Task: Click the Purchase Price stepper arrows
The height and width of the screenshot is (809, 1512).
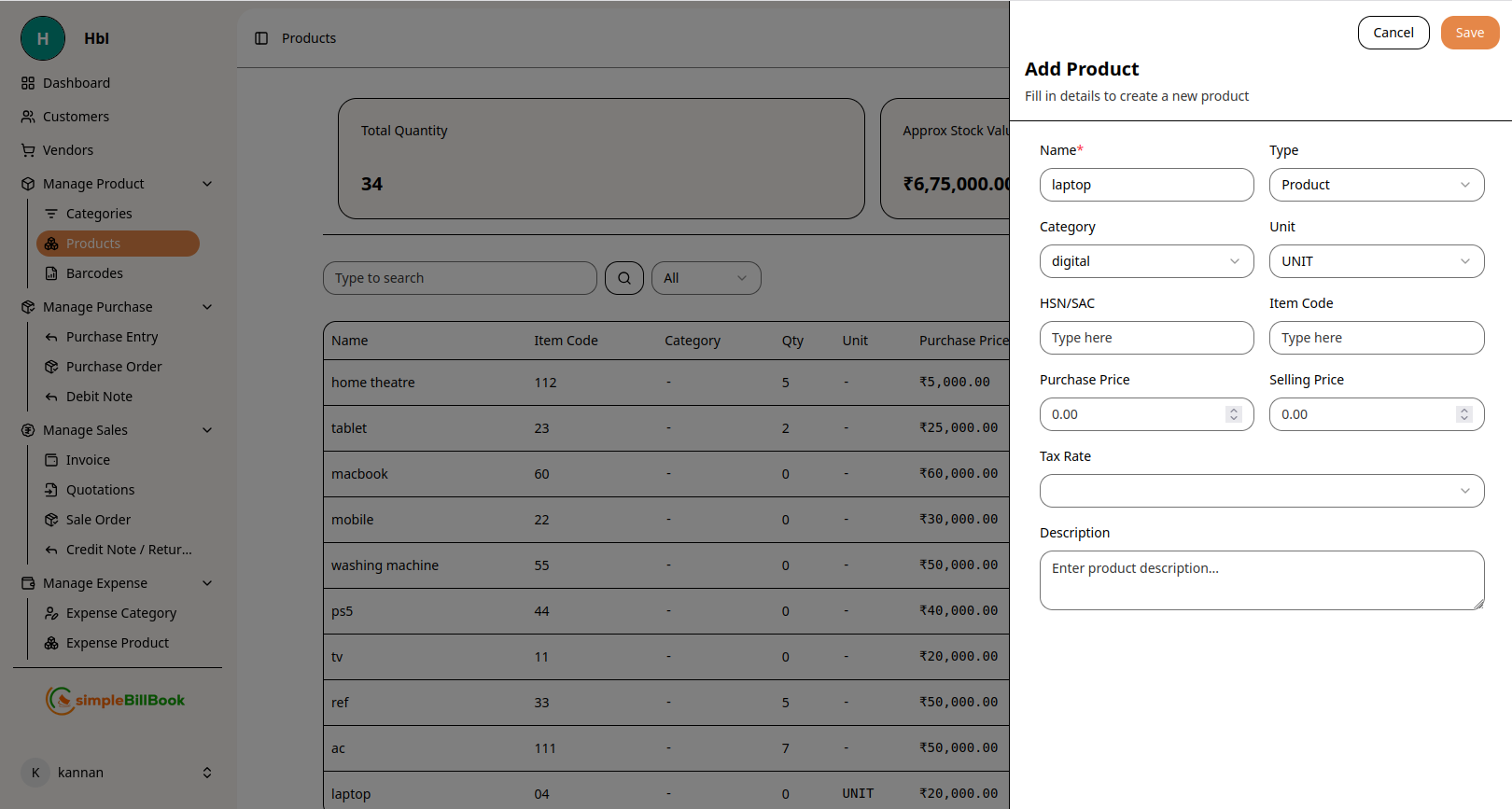Action: pyautogui.click(x=1234, y=414)
